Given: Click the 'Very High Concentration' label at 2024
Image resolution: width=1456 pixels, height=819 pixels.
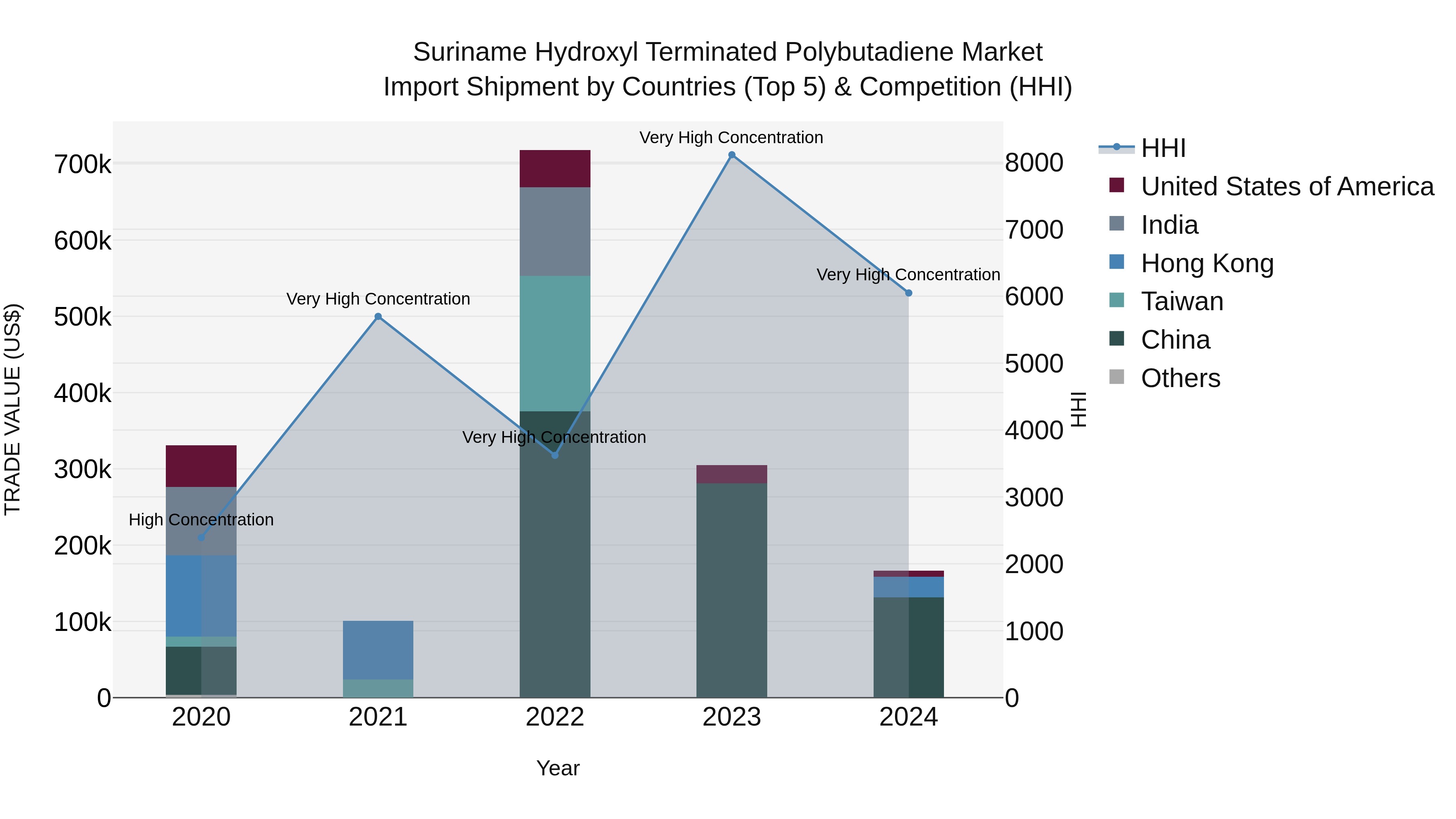Looking at the screenshot, I should pos(908,275).
